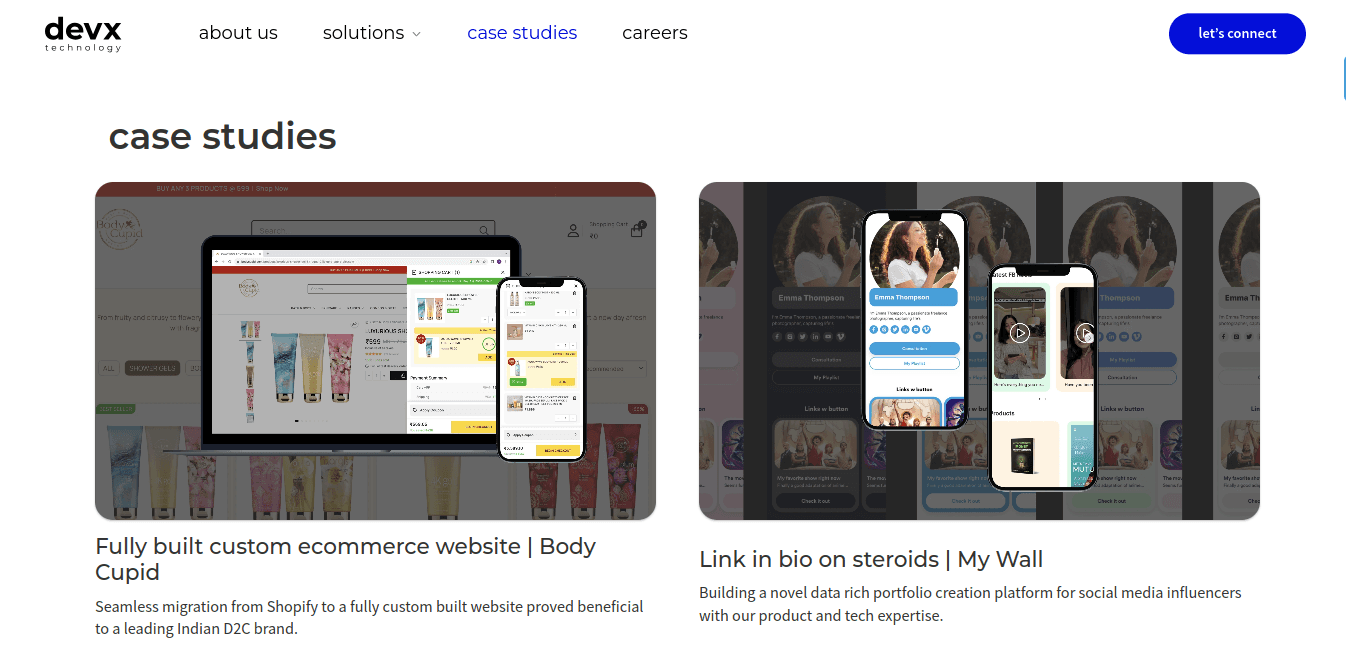Open the careers page
The image size is (1346, 658).
pyautogui.click(x=655, y=33)
